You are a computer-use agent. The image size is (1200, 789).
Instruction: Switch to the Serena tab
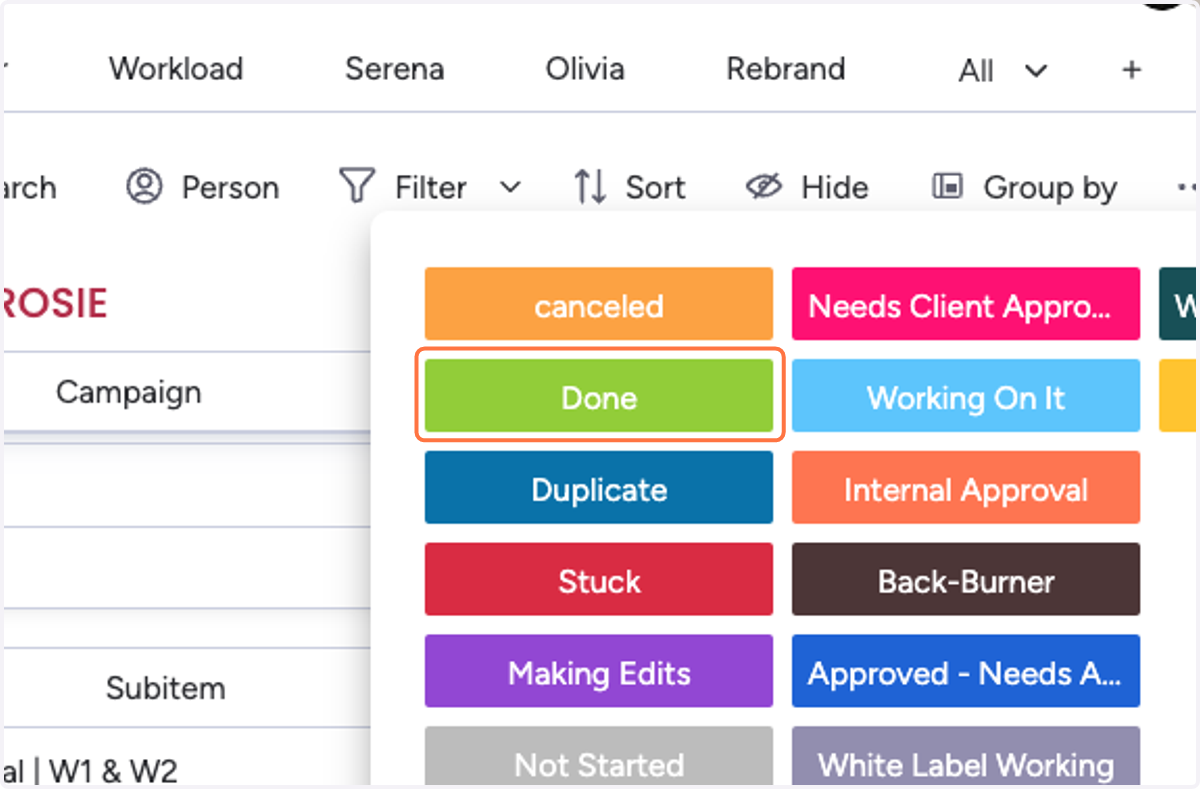tap(394, 69)
